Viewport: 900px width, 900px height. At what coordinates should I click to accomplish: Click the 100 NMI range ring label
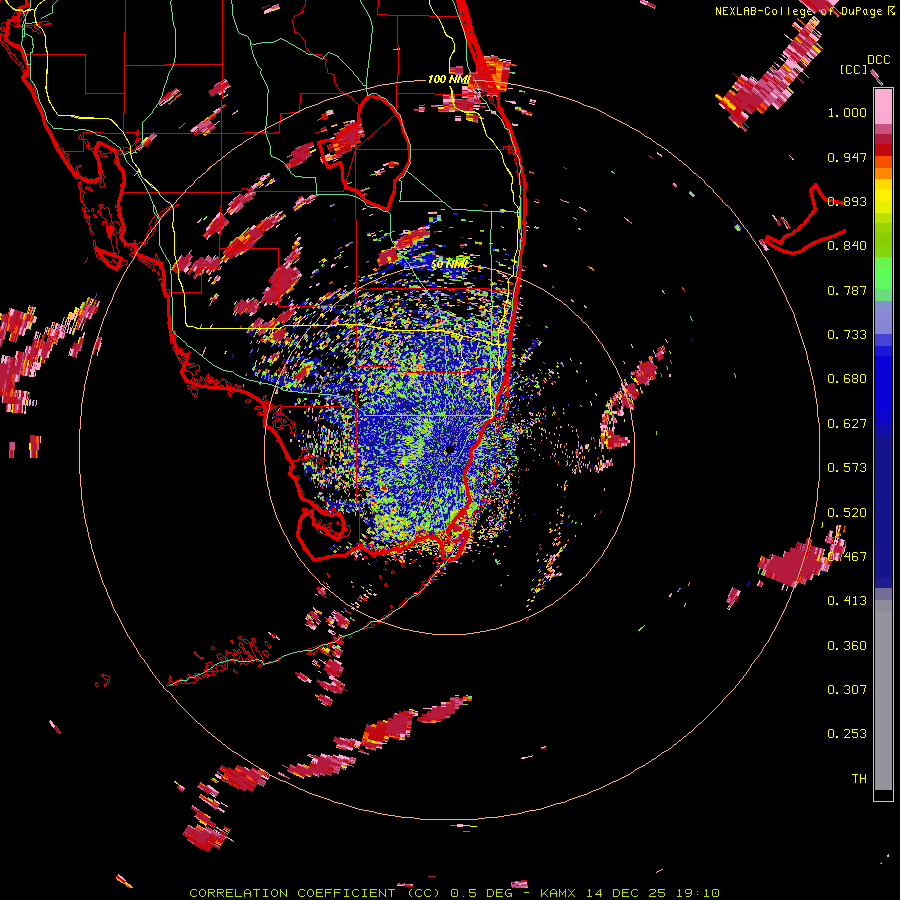tap(449, 79)
